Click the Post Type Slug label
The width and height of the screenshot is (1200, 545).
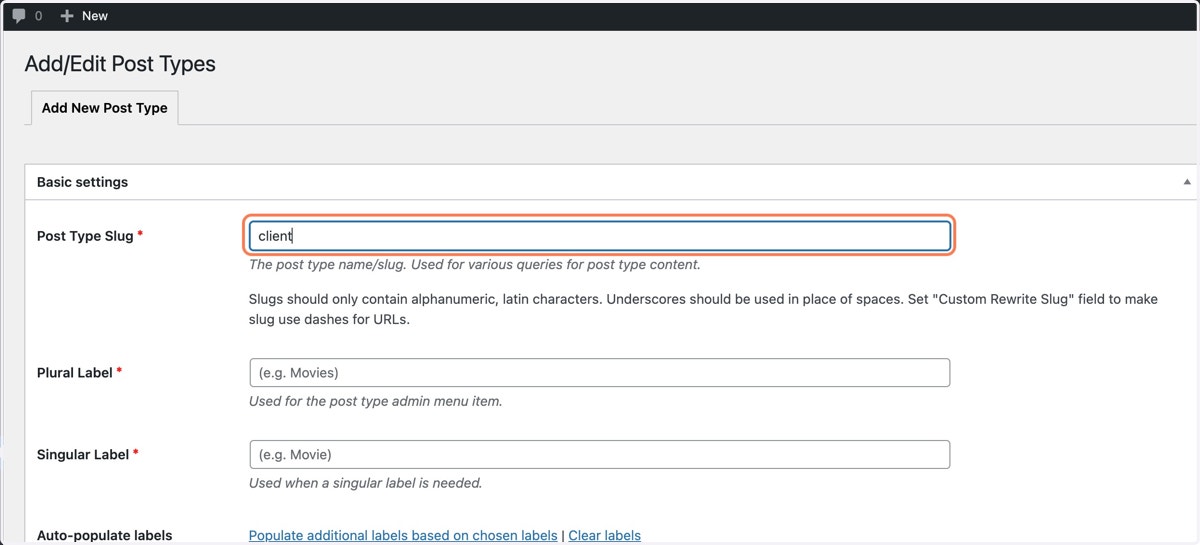click(x=85, y=236)
